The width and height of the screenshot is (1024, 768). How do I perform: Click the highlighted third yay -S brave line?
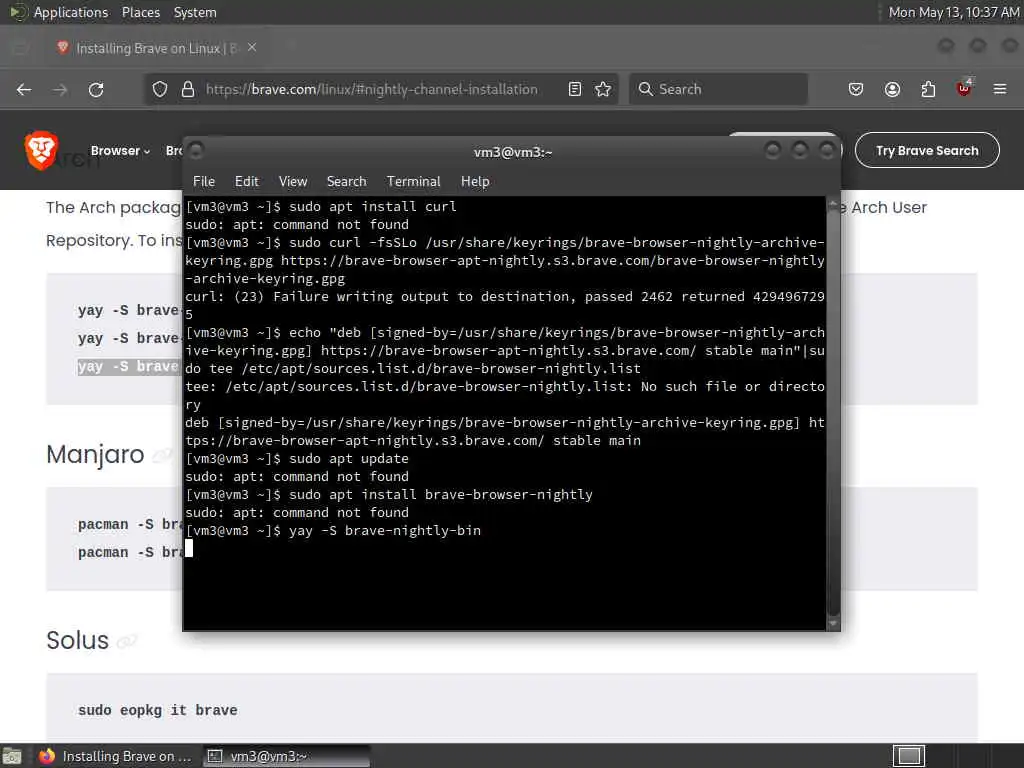coord(129,366)
